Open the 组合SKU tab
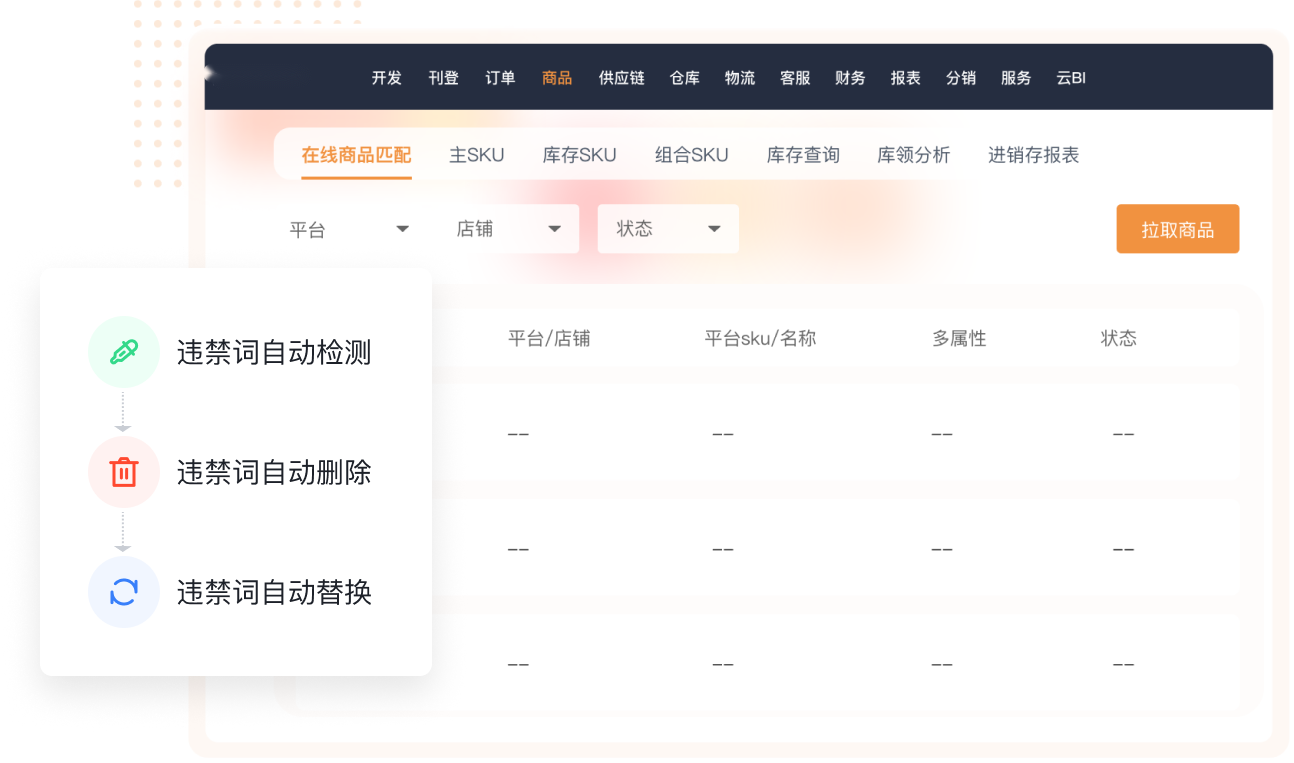1294x763 pixels. (x=691, y=155)
